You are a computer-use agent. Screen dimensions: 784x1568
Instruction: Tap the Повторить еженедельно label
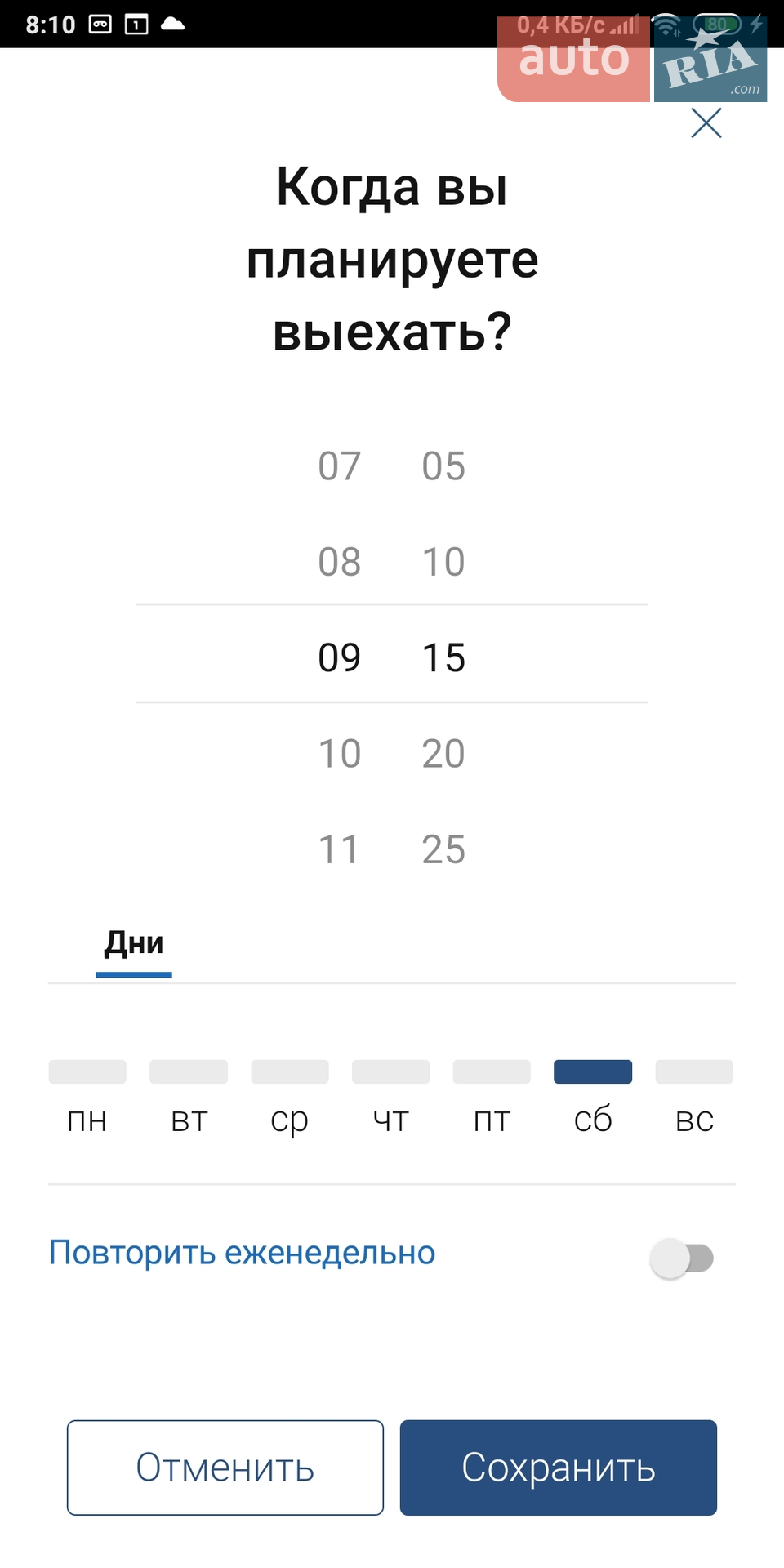click(242, 1253)
